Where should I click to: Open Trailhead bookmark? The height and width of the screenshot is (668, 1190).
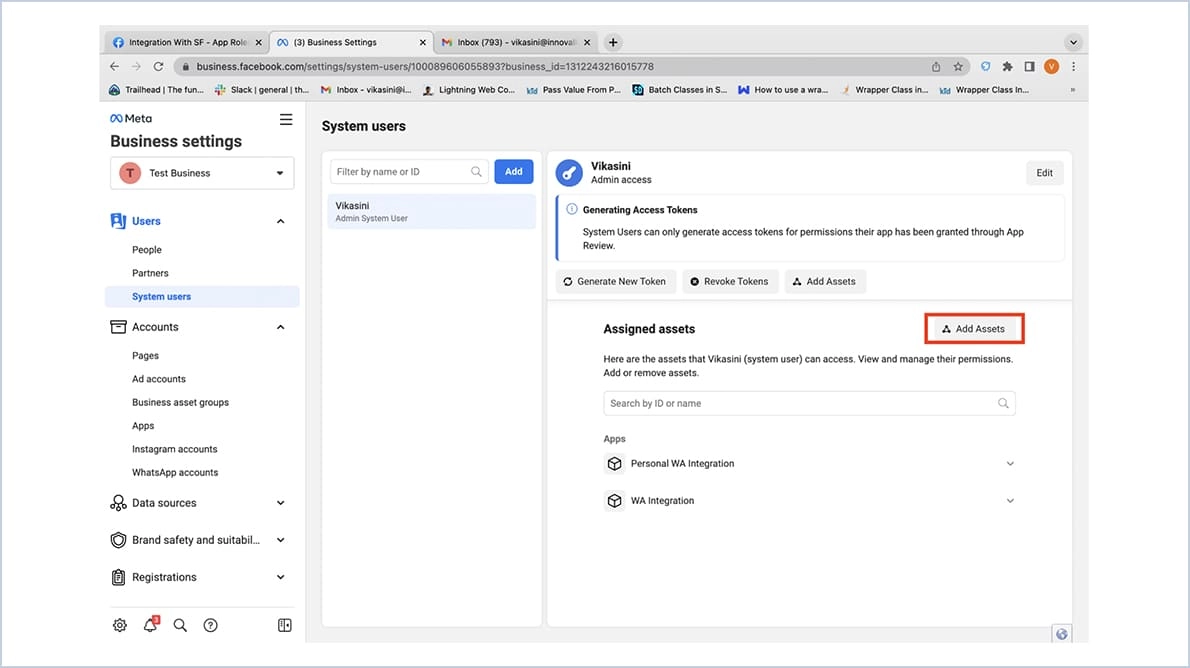tap(156, 90)
